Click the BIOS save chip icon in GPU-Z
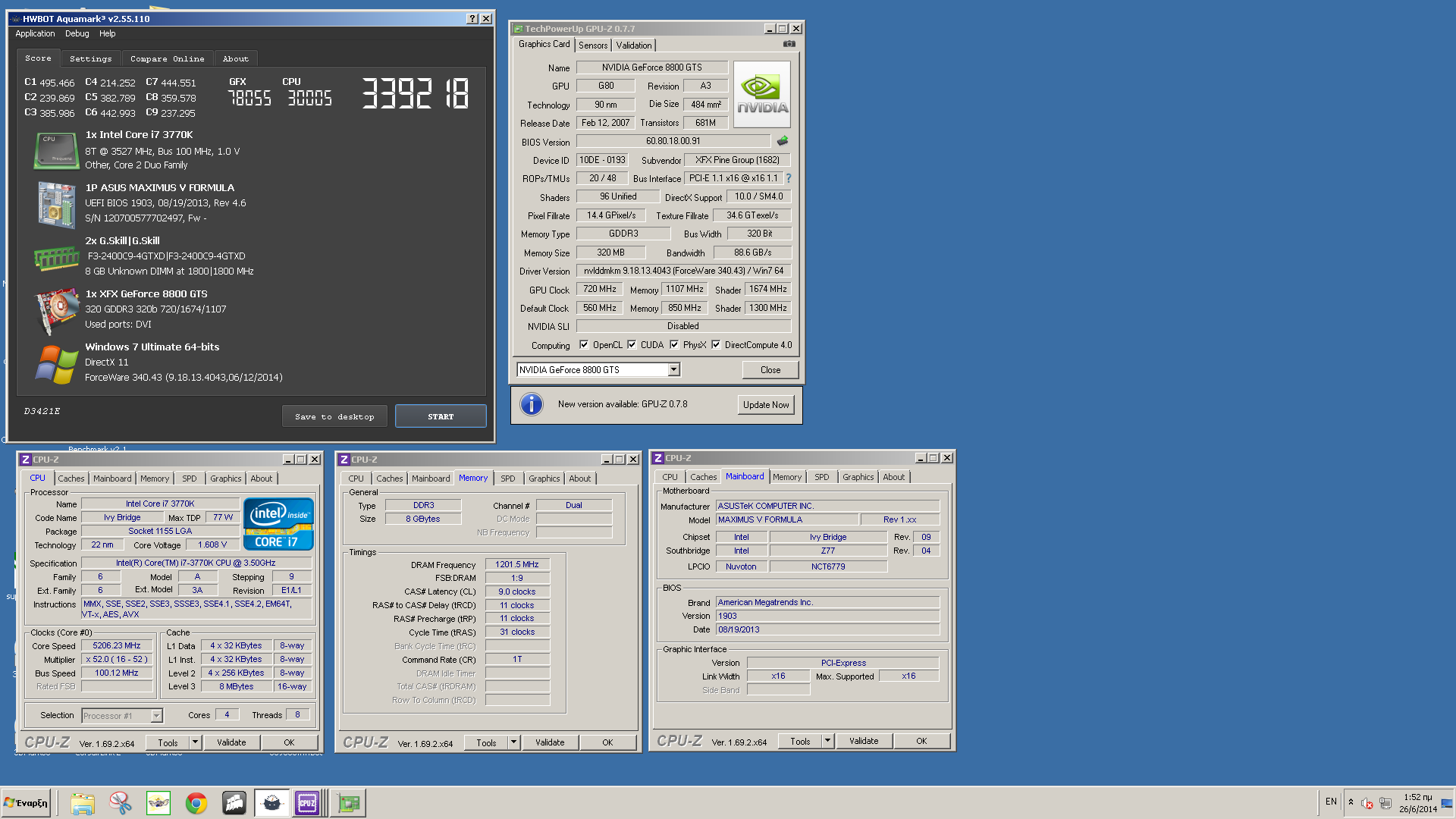1456x819 pixels. pos(783,140)
